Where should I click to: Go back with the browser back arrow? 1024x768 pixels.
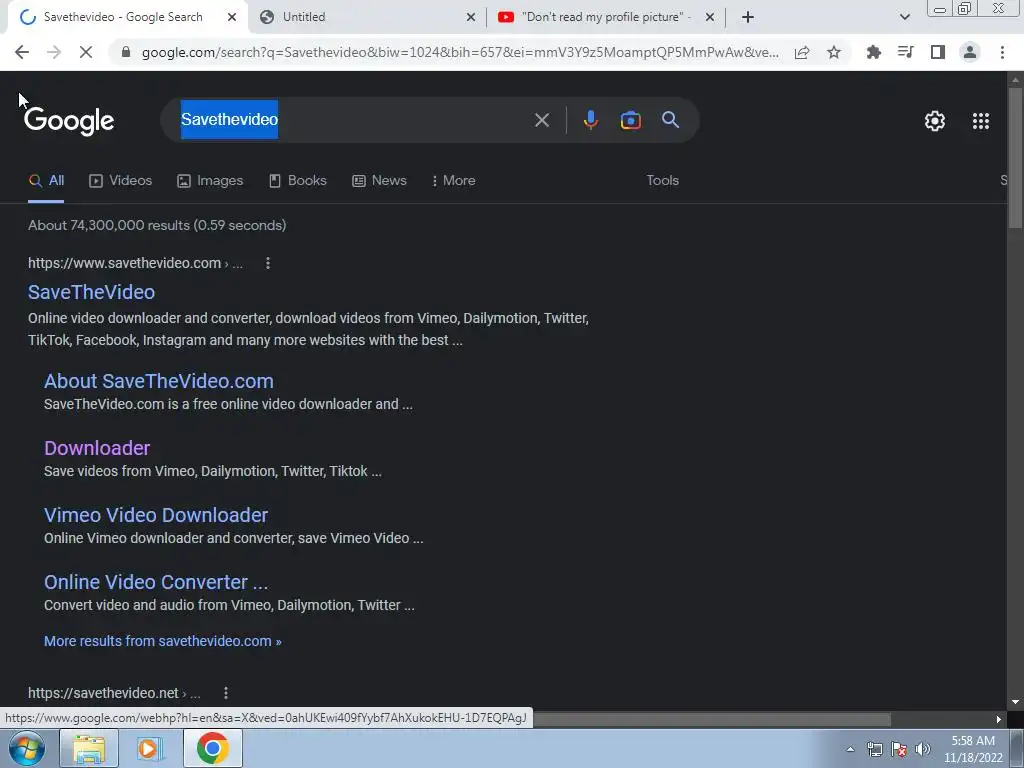point(22,52)
